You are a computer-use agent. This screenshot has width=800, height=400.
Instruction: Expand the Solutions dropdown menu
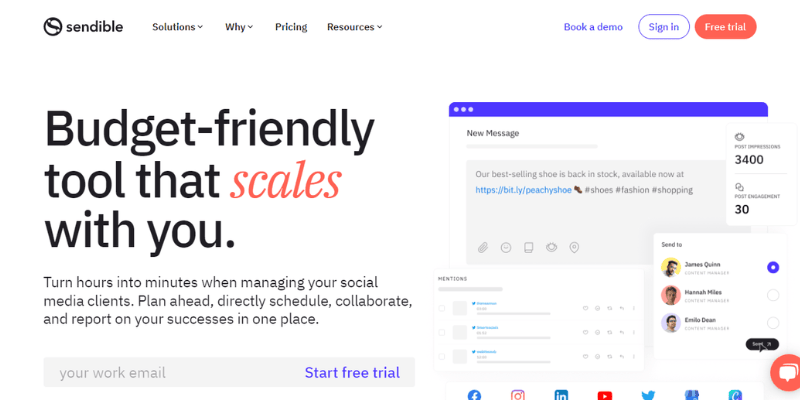(x=177, y=27)
